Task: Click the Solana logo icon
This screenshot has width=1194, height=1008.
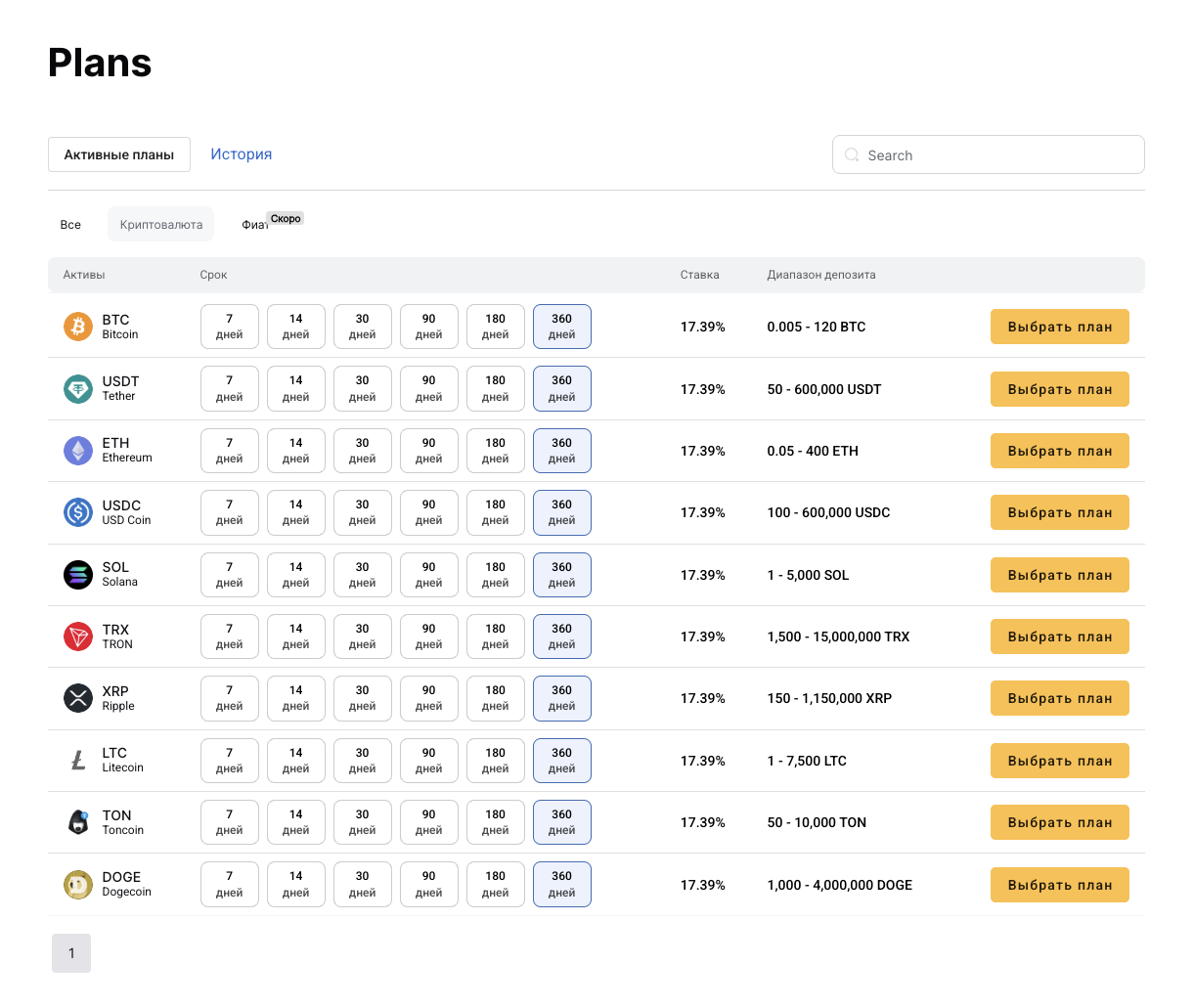Action: 78,575
